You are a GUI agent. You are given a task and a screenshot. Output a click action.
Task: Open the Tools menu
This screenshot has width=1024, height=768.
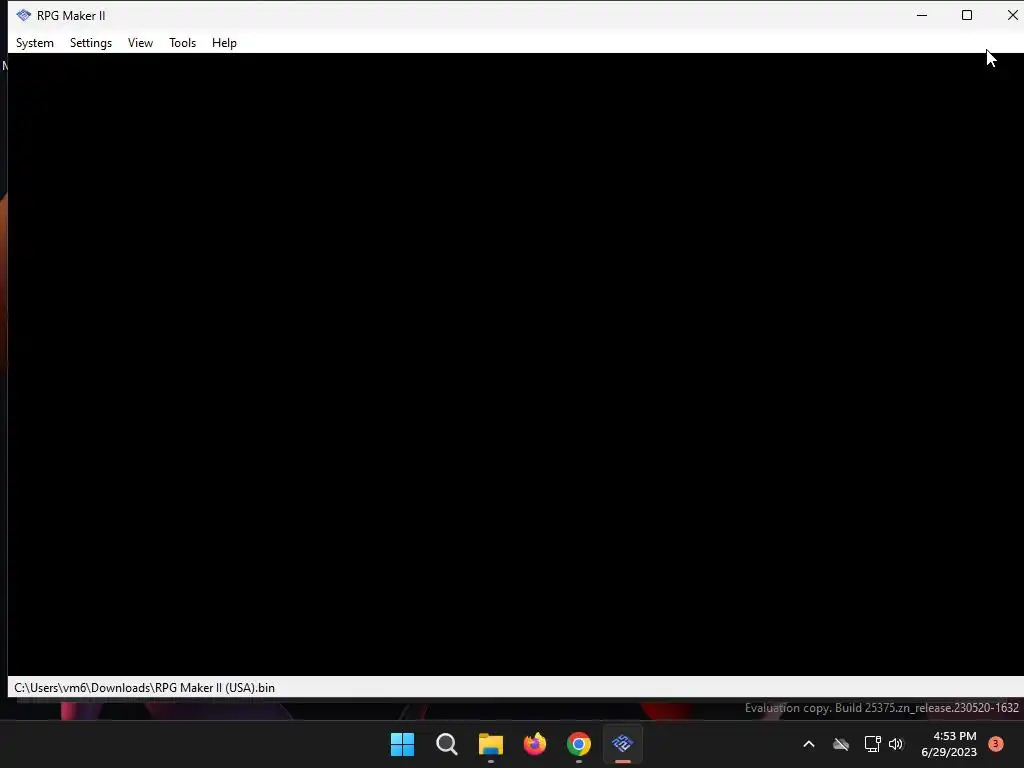click(182, 43)
